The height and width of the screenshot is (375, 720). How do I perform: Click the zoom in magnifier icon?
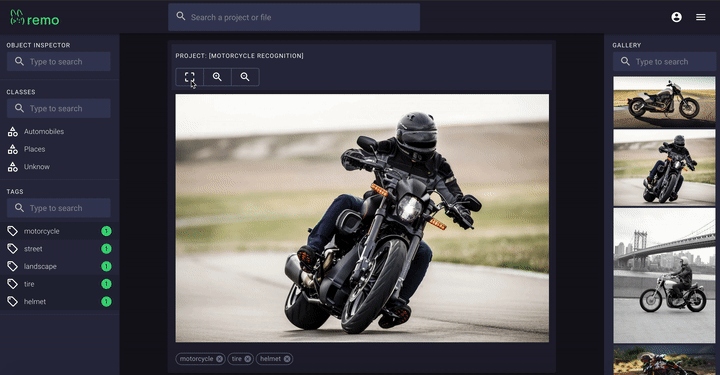(217, 77)
